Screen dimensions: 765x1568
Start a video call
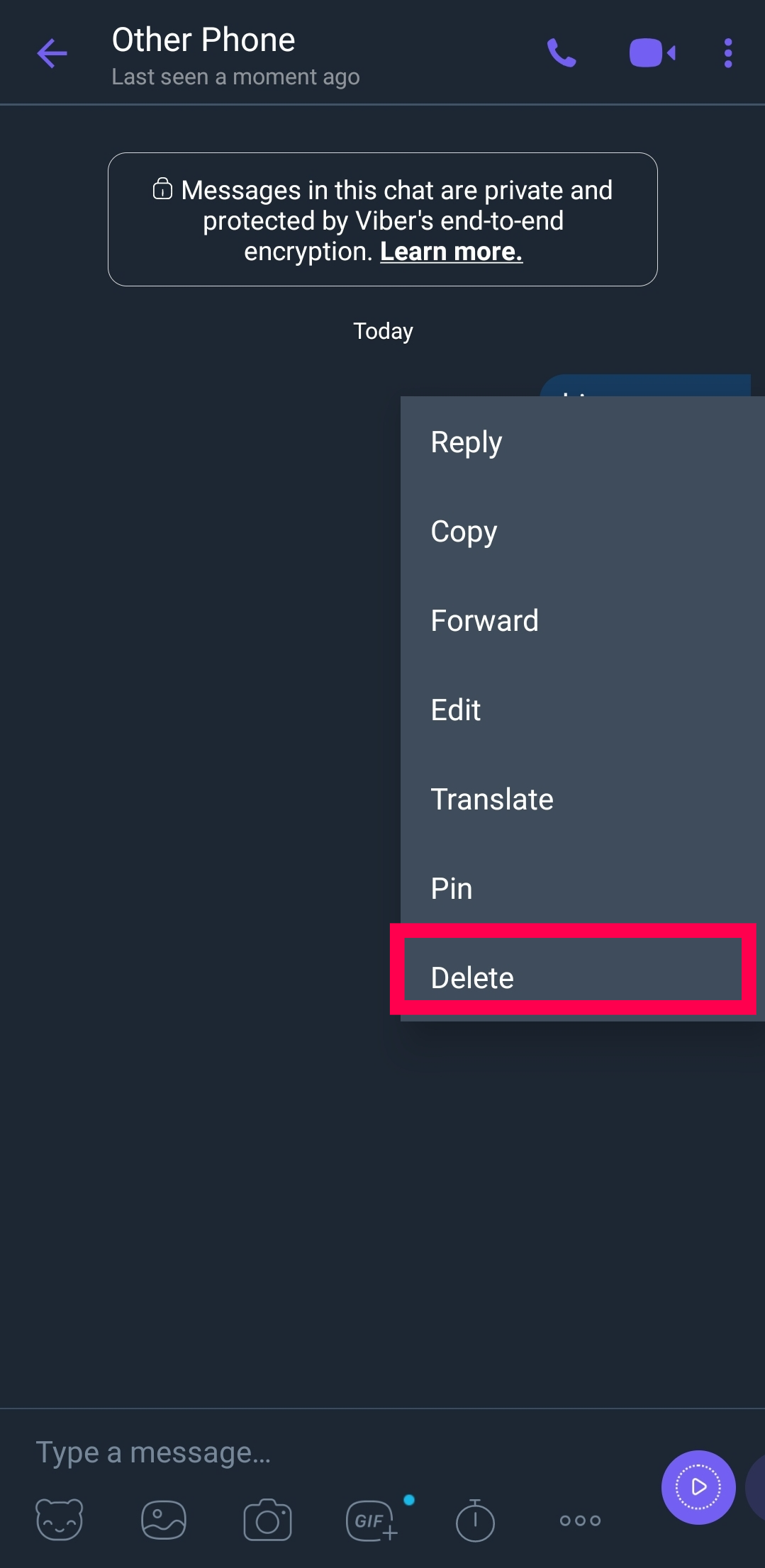(652, 54)
